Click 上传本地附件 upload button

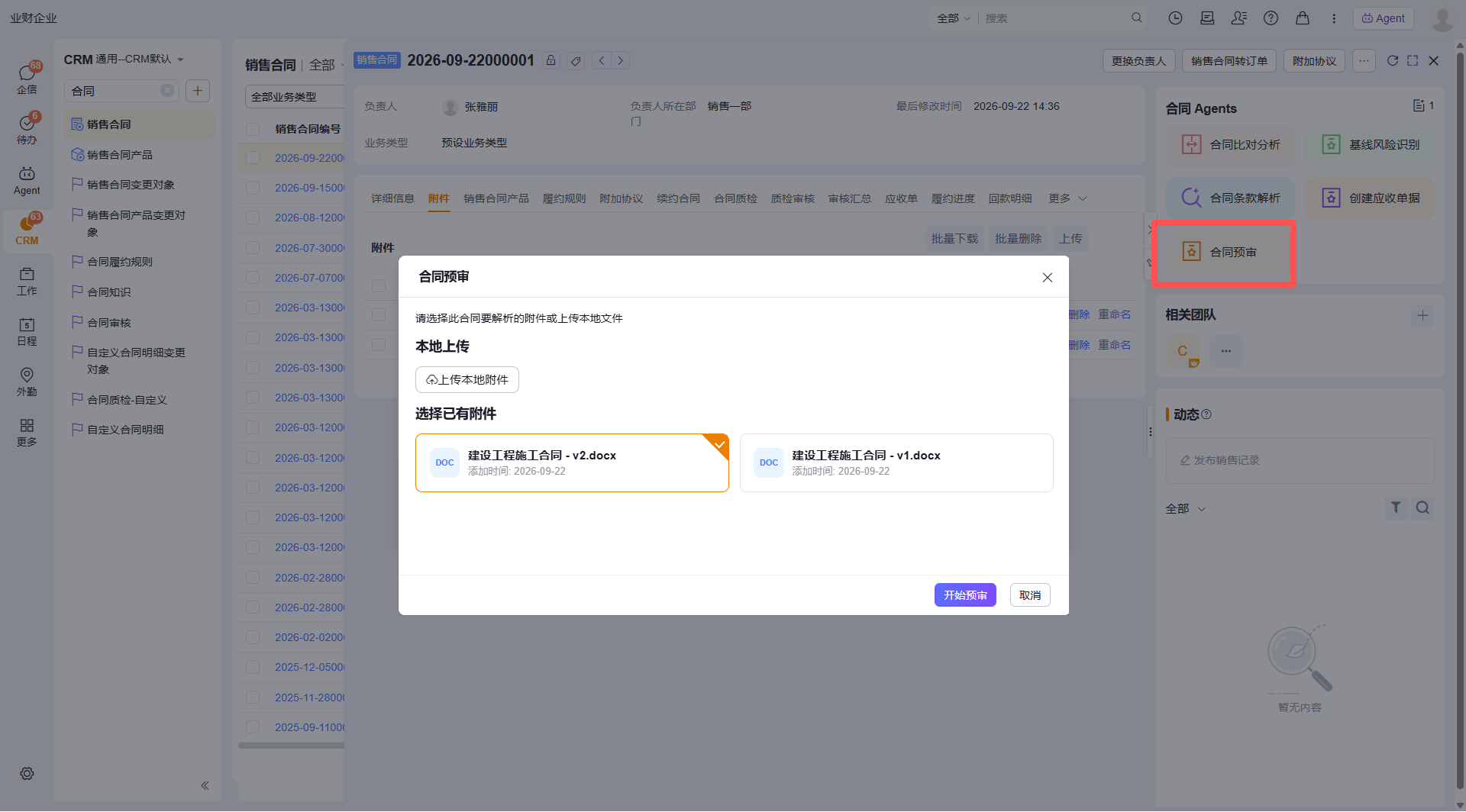coord(467,379)
